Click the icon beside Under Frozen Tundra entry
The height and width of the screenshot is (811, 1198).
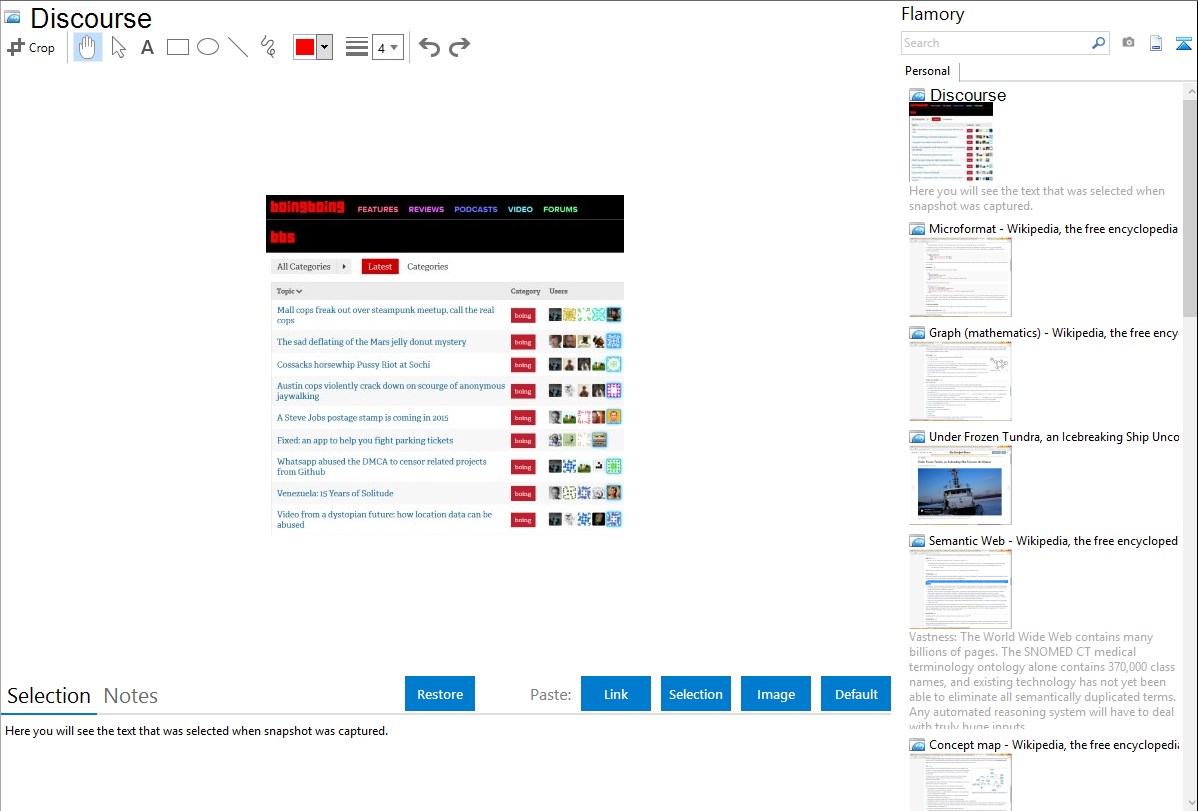click(918, 437)
